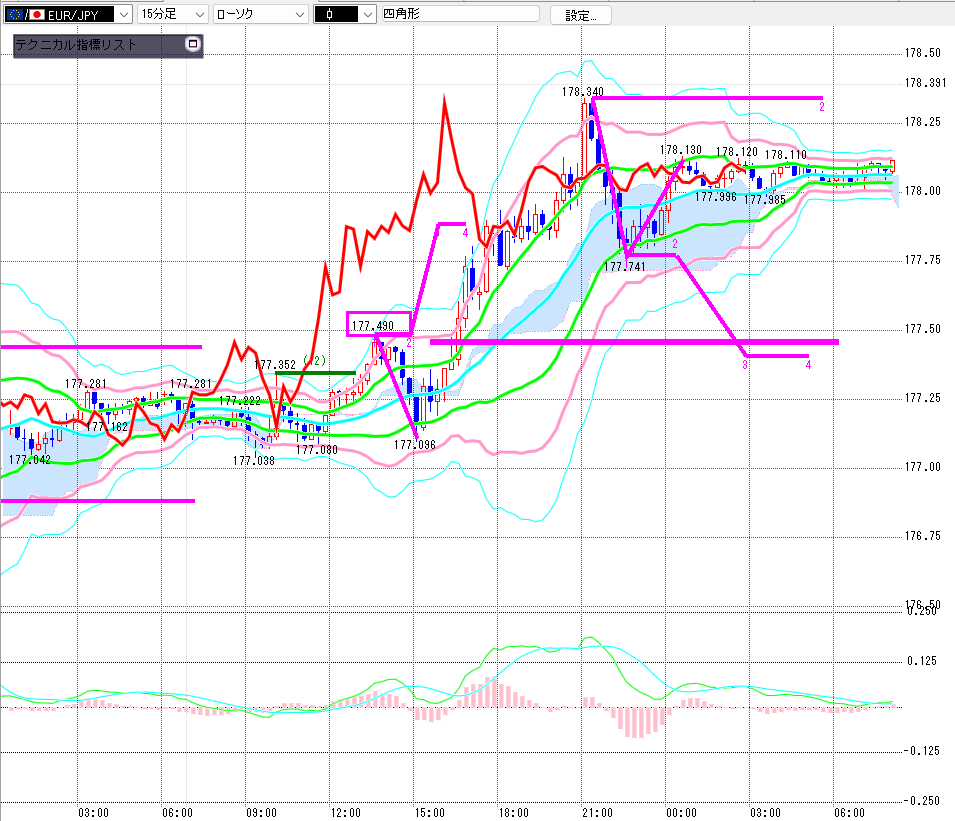Click the 178.25 price axis value
Viewport: 955px width, 821px height.
click(x=923, y=122)
